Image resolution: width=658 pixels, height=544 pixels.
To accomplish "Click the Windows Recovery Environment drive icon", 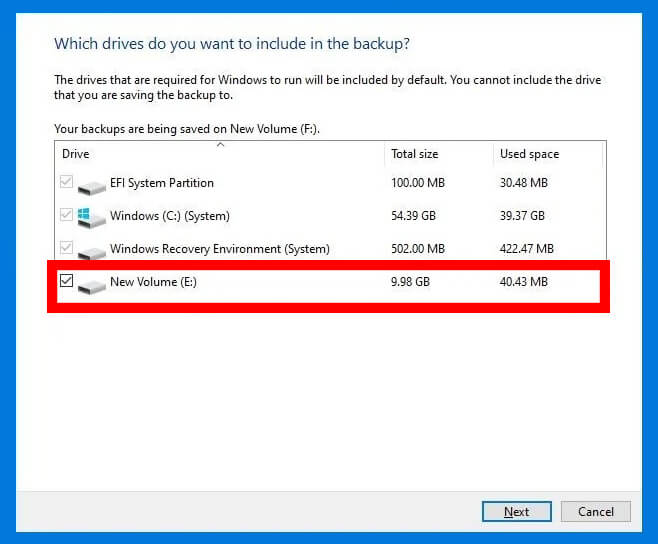I will (91, 252).
